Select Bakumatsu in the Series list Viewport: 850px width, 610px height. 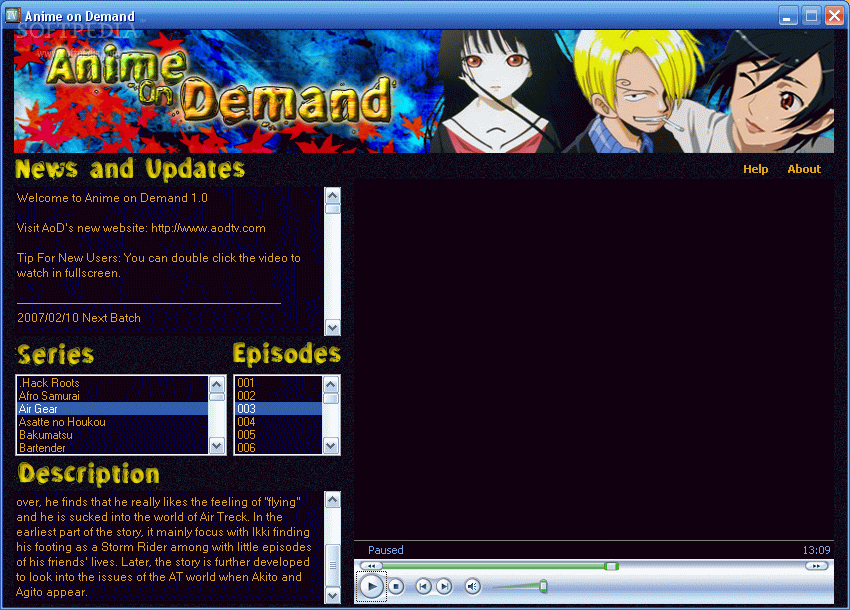113,435
